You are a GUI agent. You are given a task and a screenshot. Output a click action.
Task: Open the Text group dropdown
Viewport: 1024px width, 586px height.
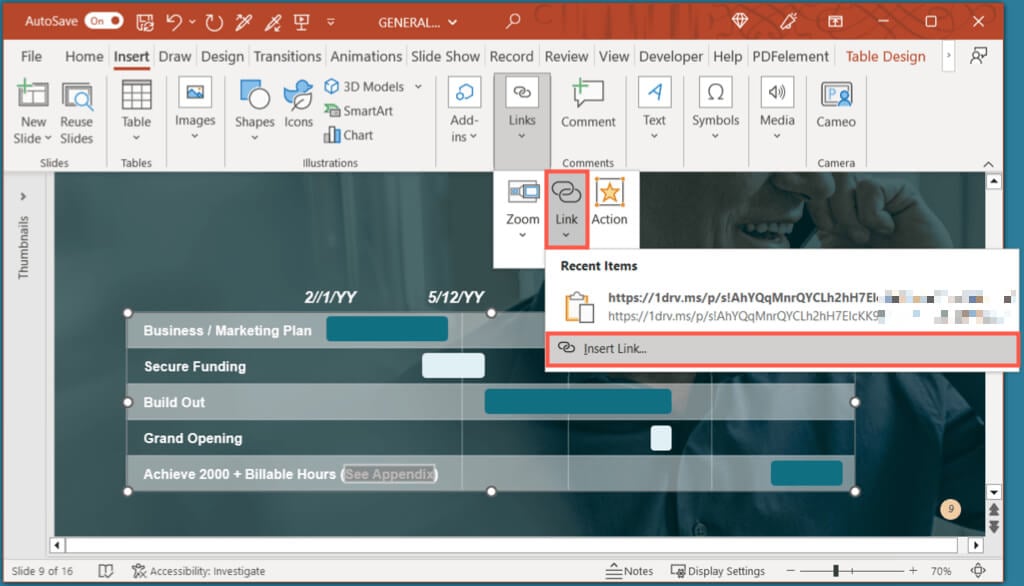coord(654,109)
